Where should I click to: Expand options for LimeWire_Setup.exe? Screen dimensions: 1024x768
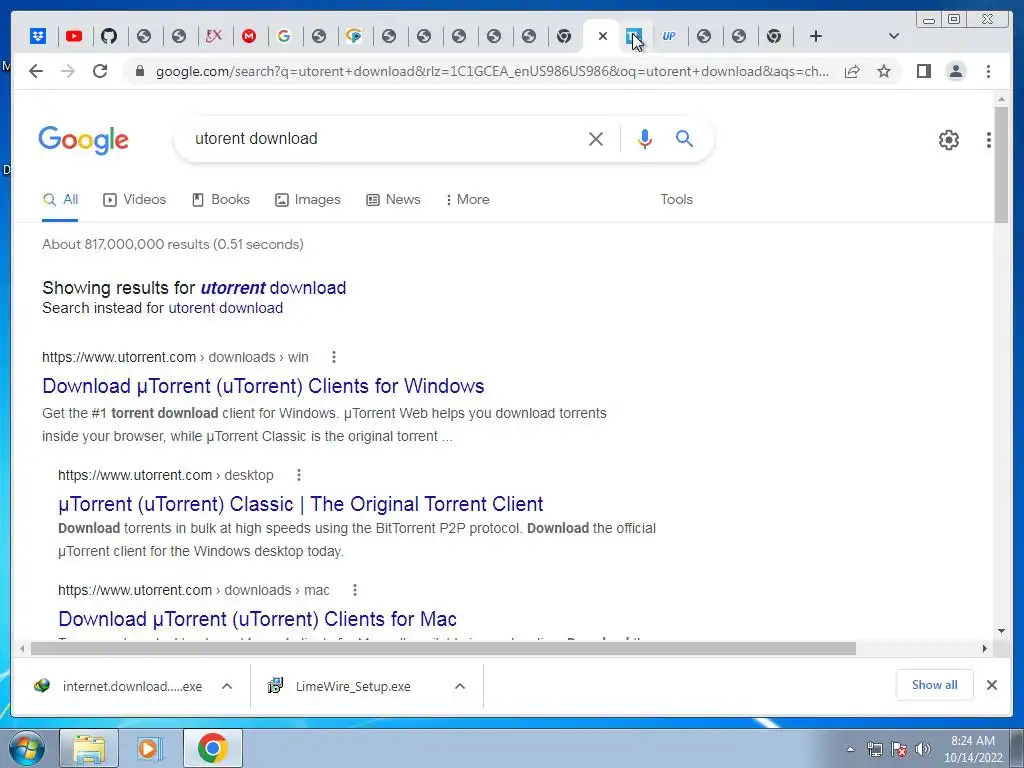(x=460, y=686)
